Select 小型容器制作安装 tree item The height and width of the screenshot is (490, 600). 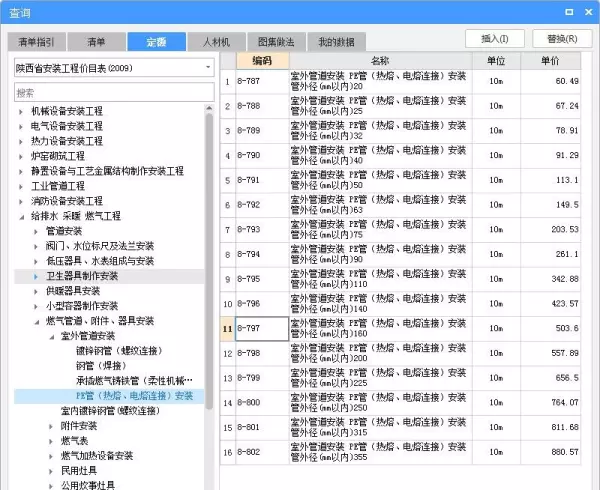click(x=82, y=306)
